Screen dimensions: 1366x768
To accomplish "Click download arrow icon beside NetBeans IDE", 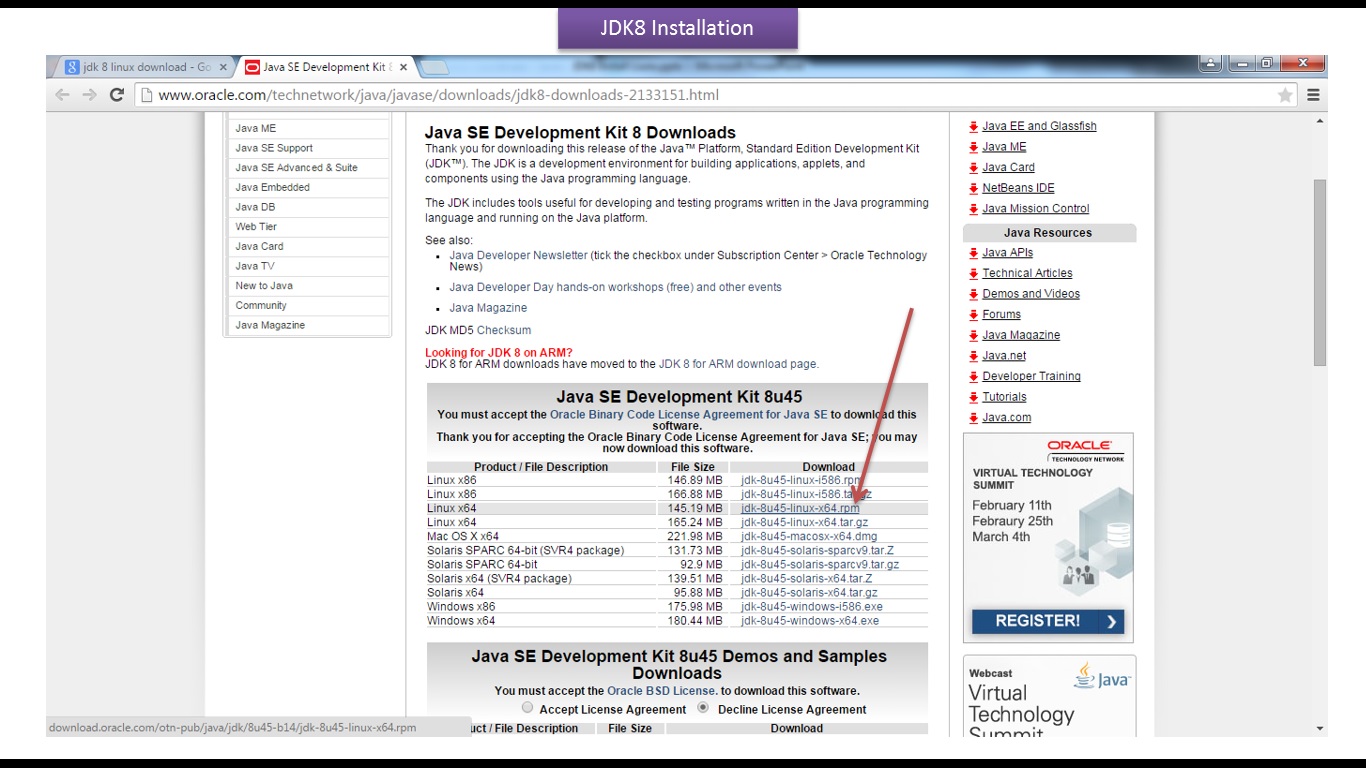I will point(973,189).
